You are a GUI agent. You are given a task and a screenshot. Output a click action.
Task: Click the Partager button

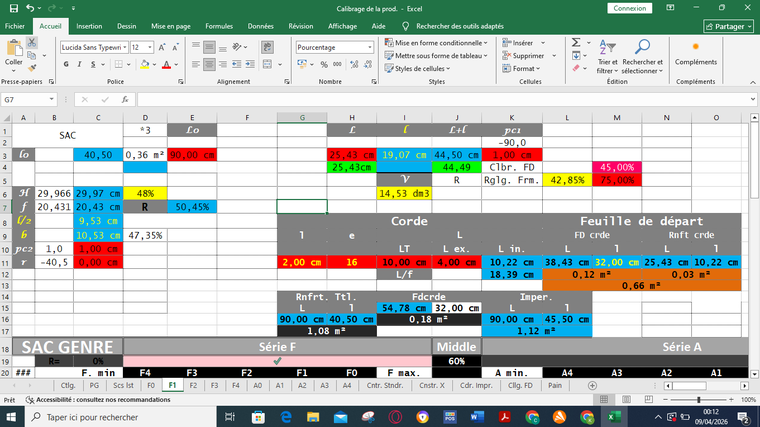pos(728,26)
